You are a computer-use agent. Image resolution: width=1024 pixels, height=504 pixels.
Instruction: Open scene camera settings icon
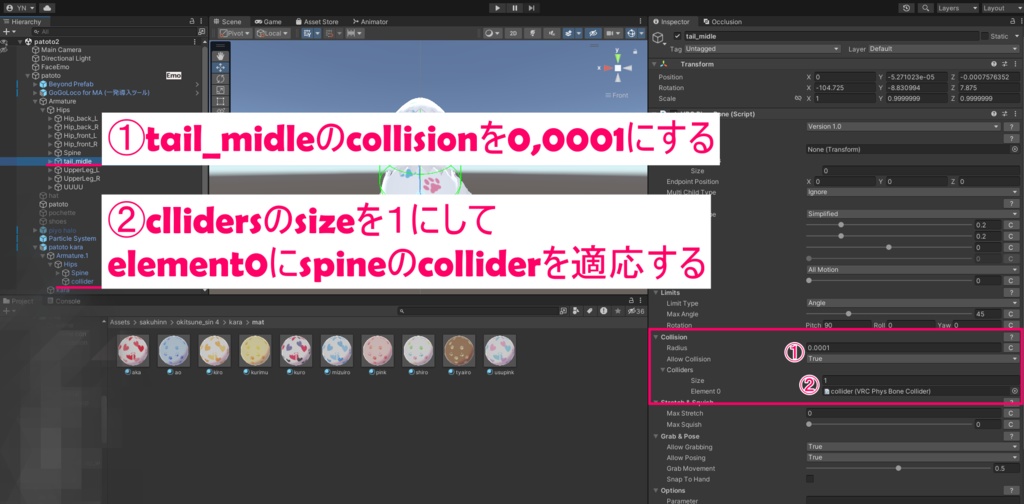613,33
